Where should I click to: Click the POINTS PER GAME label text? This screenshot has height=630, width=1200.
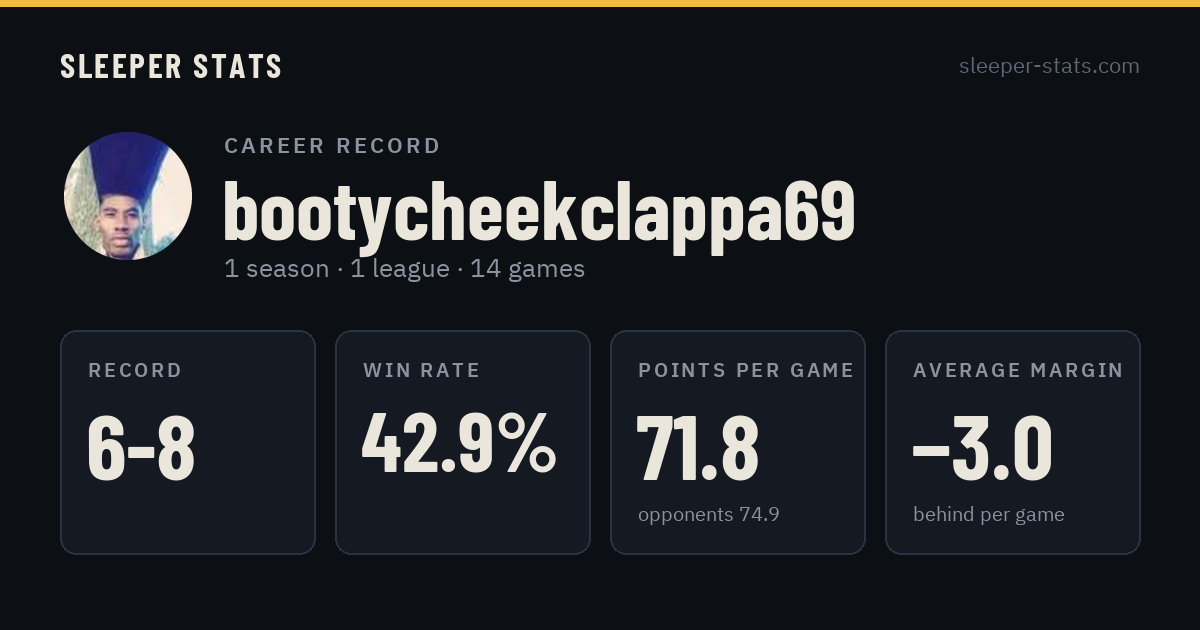tap(746, 371)
